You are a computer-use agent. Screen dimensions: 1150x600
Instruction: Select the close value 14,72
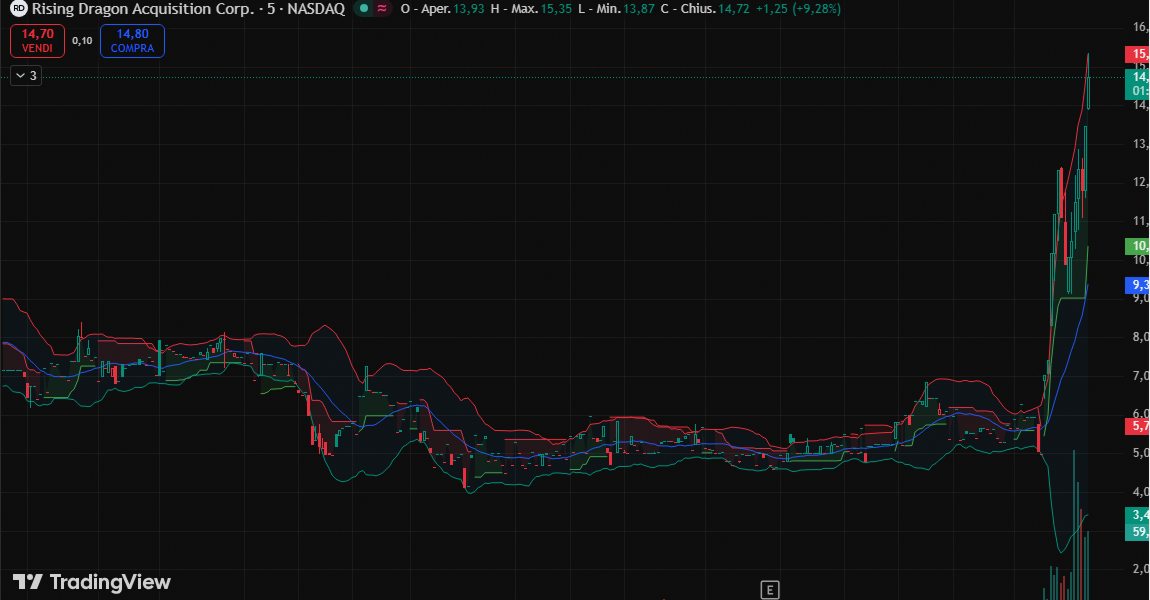coord(733,9)
